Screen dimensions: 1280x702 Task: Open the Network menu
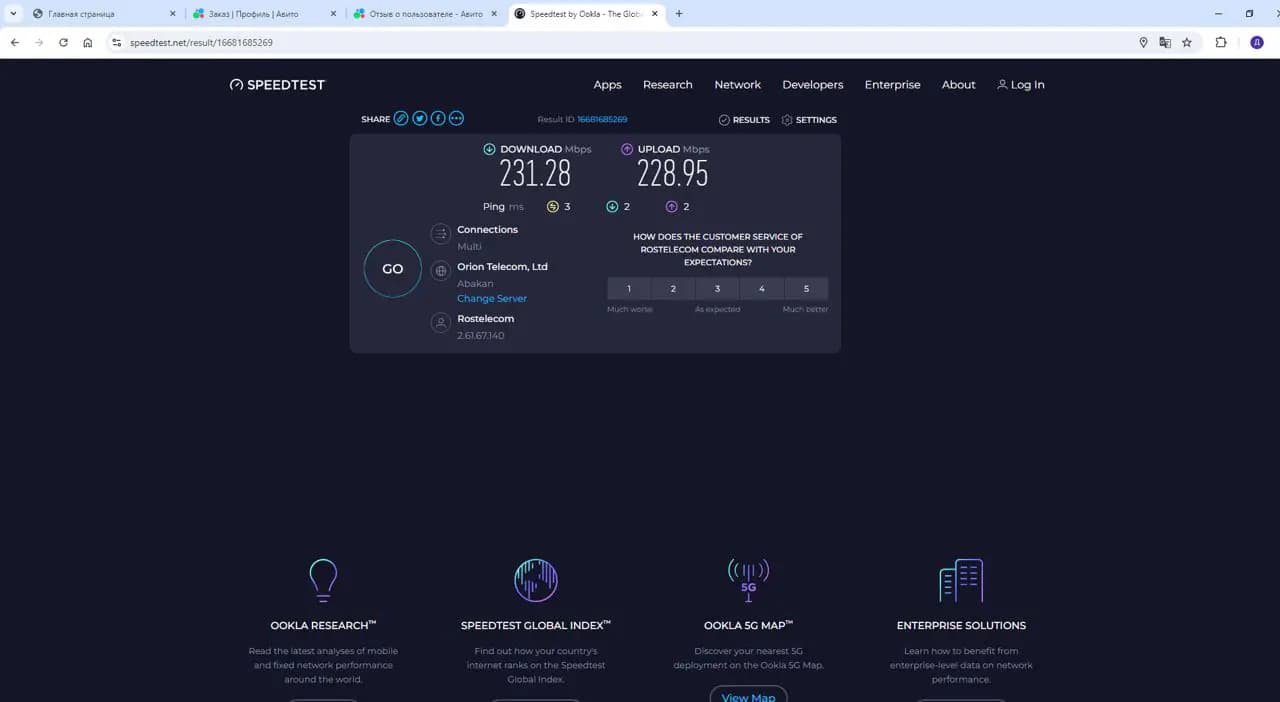(x=738, y=85)
